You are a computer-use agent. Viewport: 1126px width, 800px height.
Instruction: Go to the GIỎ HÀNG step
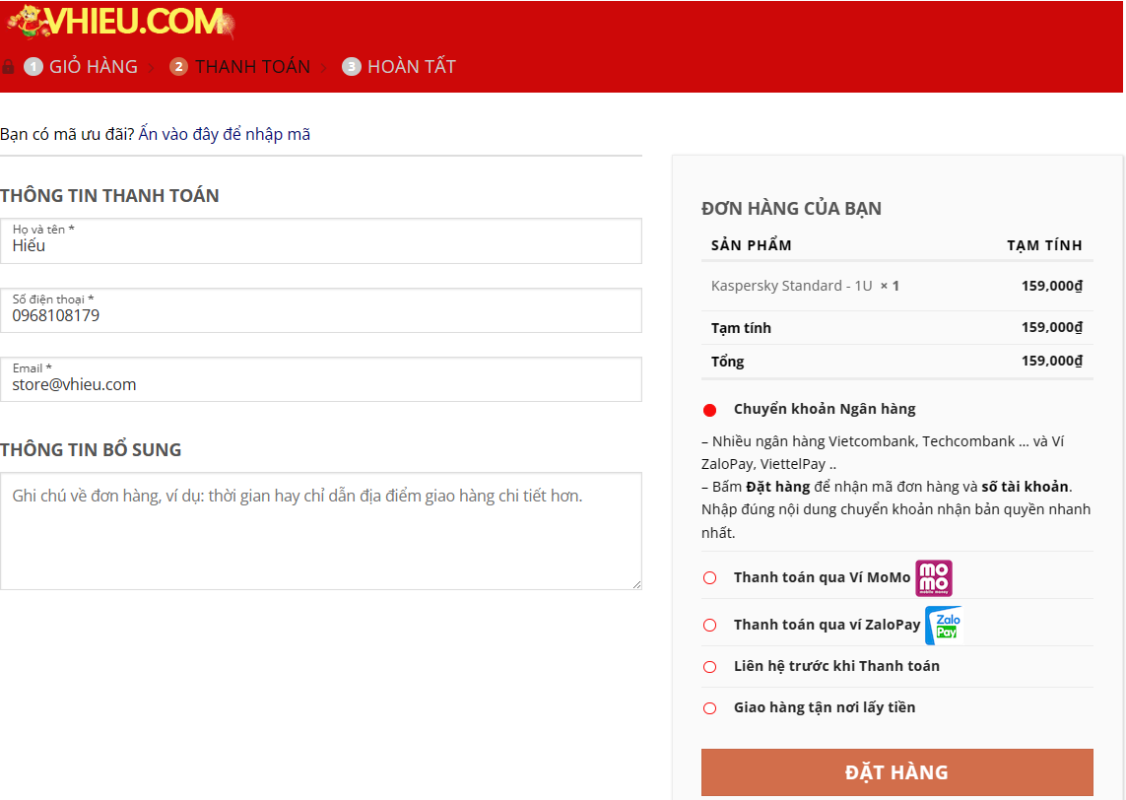[x=93, y=67]
